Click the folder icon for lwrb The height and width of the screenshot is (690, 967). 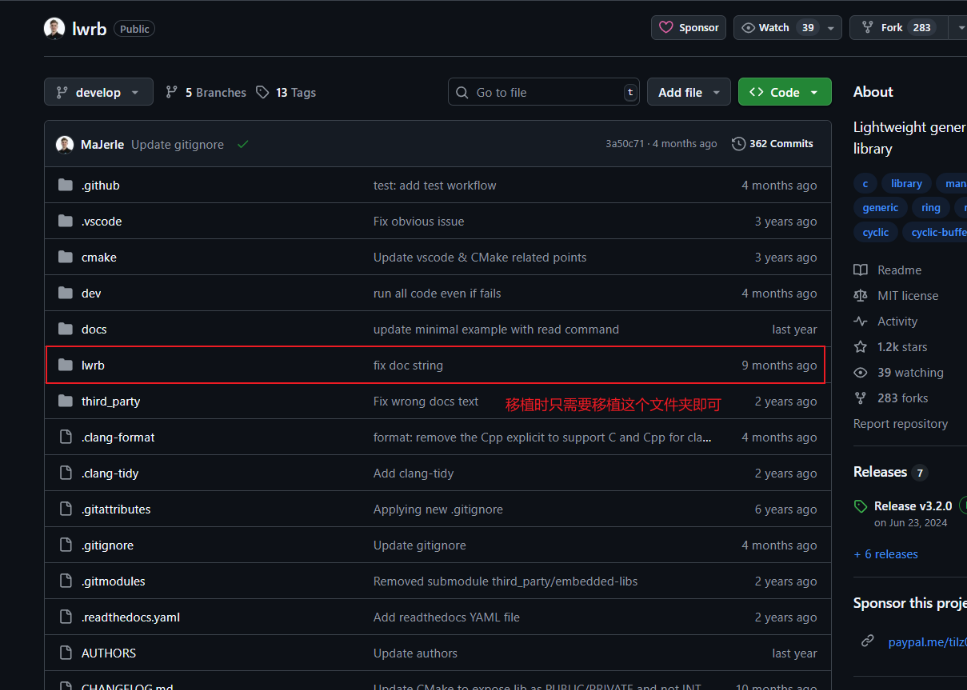point(65,365)
